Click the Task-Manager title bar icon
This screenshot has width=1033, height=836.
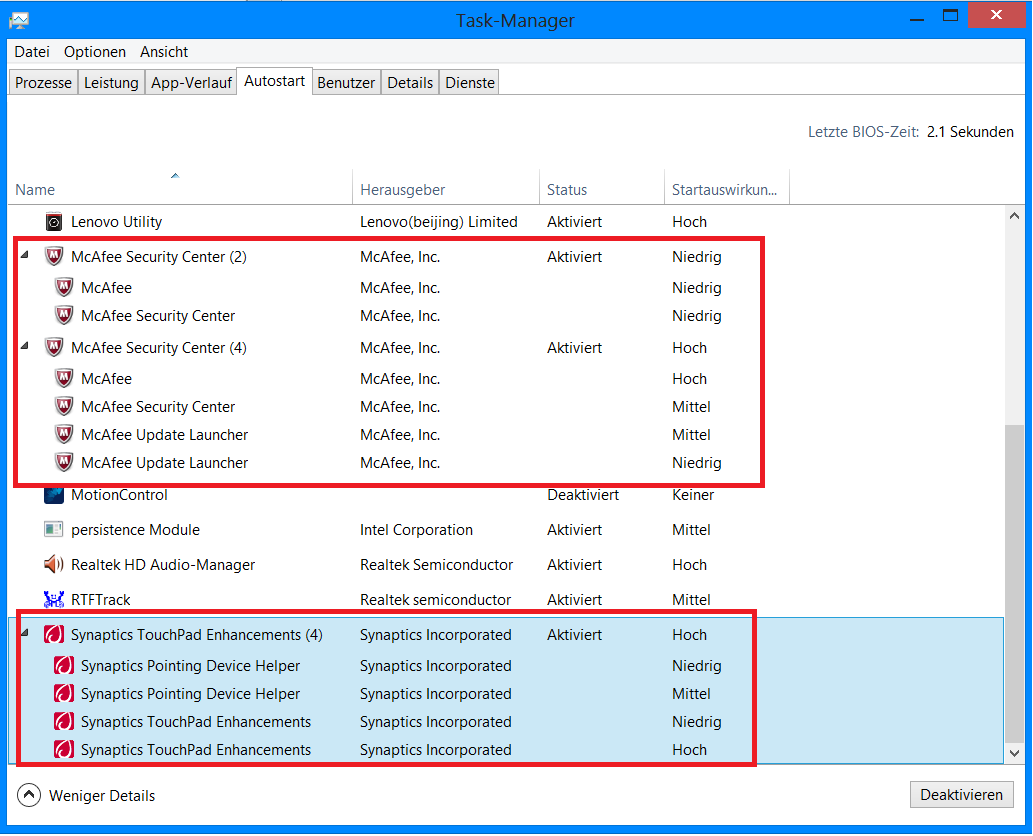click(18, 20)
